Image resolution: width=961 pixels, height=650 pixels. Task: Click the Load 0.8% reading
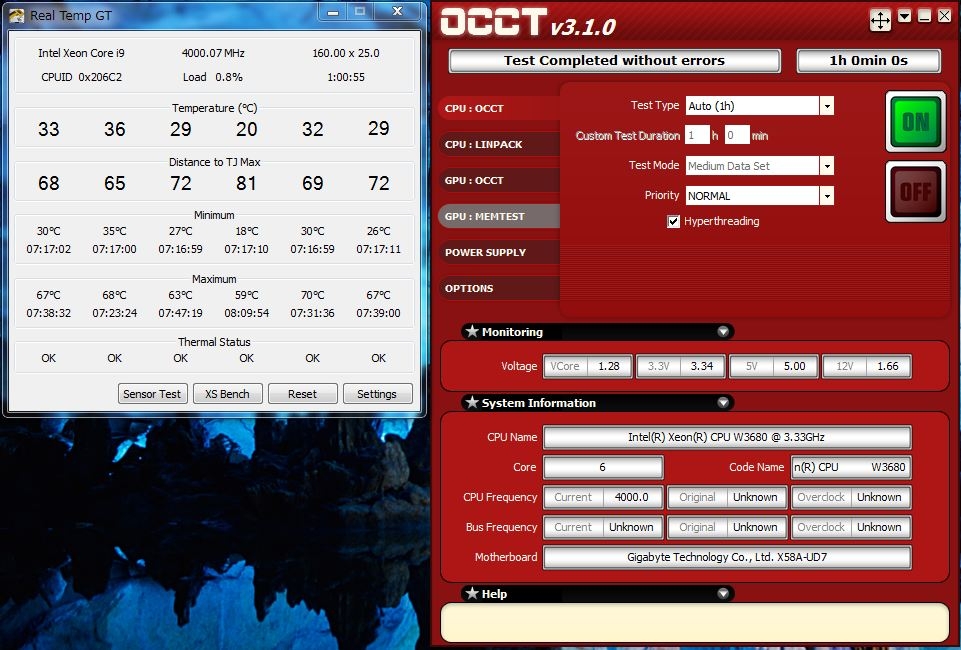click(213, 77)
